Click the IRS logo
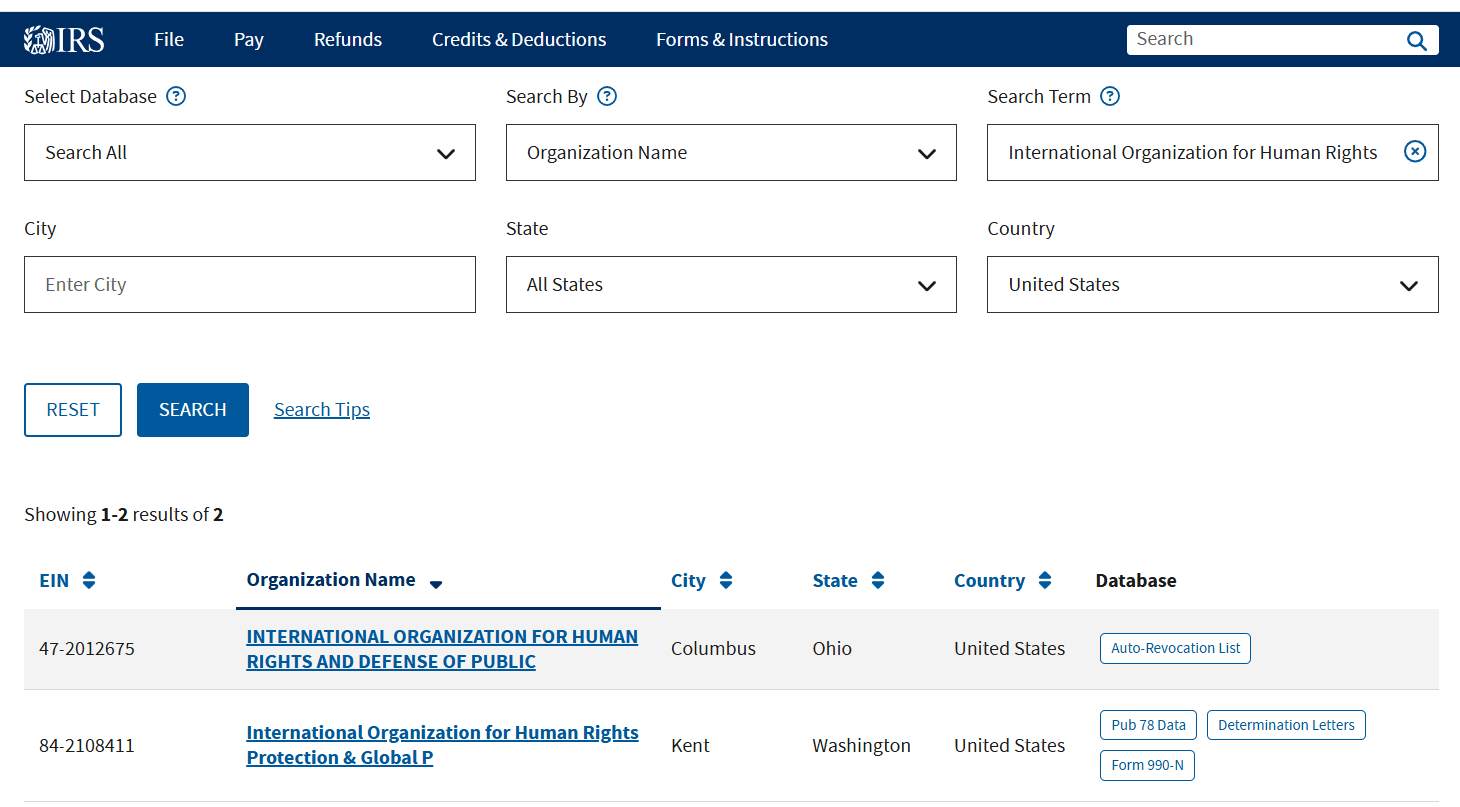Screen dimensions: 1460x807 (x=64, y=40)
